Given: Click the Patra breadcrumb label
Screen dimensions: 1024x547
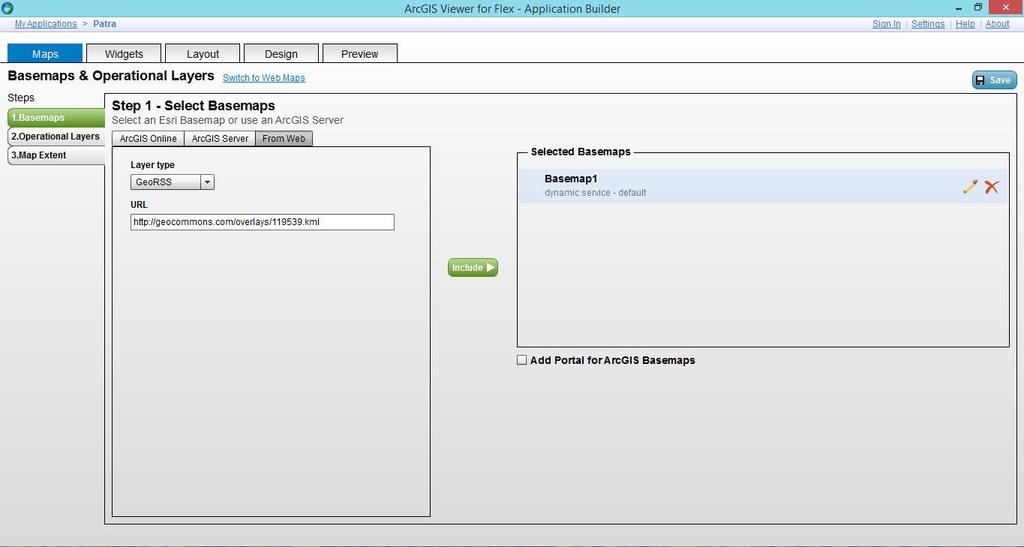Looking at the screenshot, I should click(104, 23).
